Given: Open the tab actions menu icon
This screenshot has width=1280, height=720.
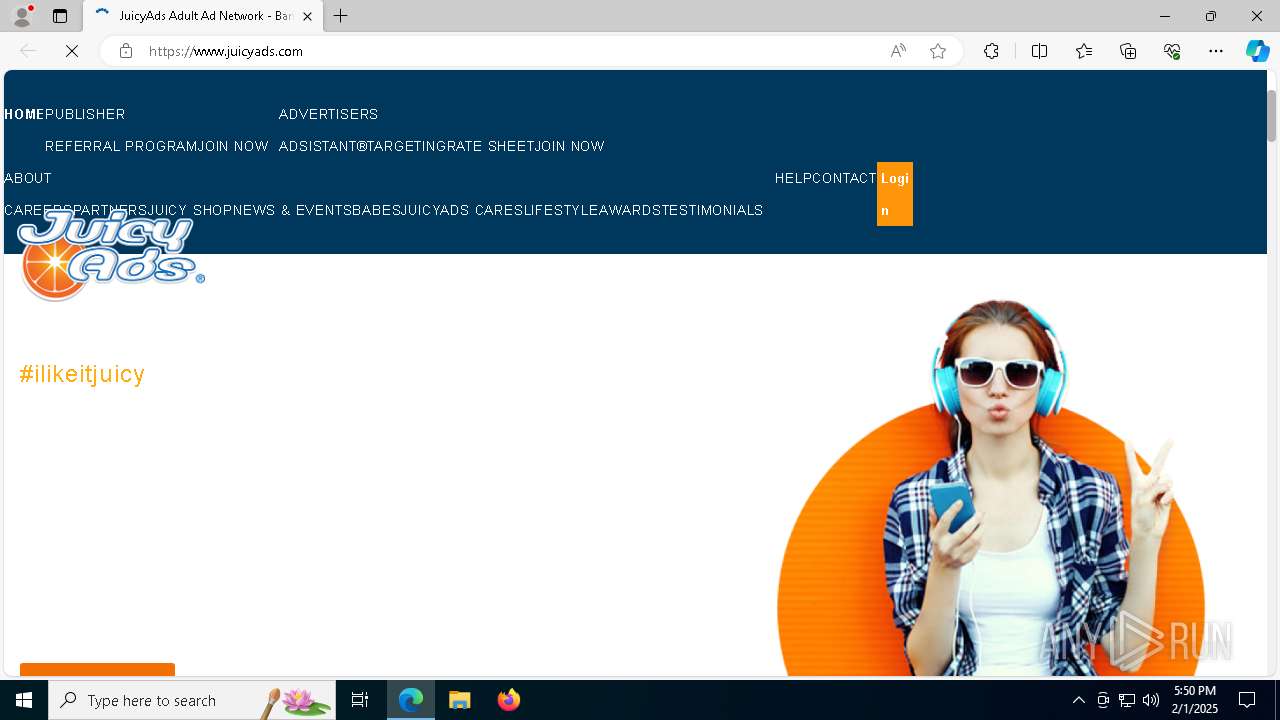Looking at the screenshot, I should [60, 16].
